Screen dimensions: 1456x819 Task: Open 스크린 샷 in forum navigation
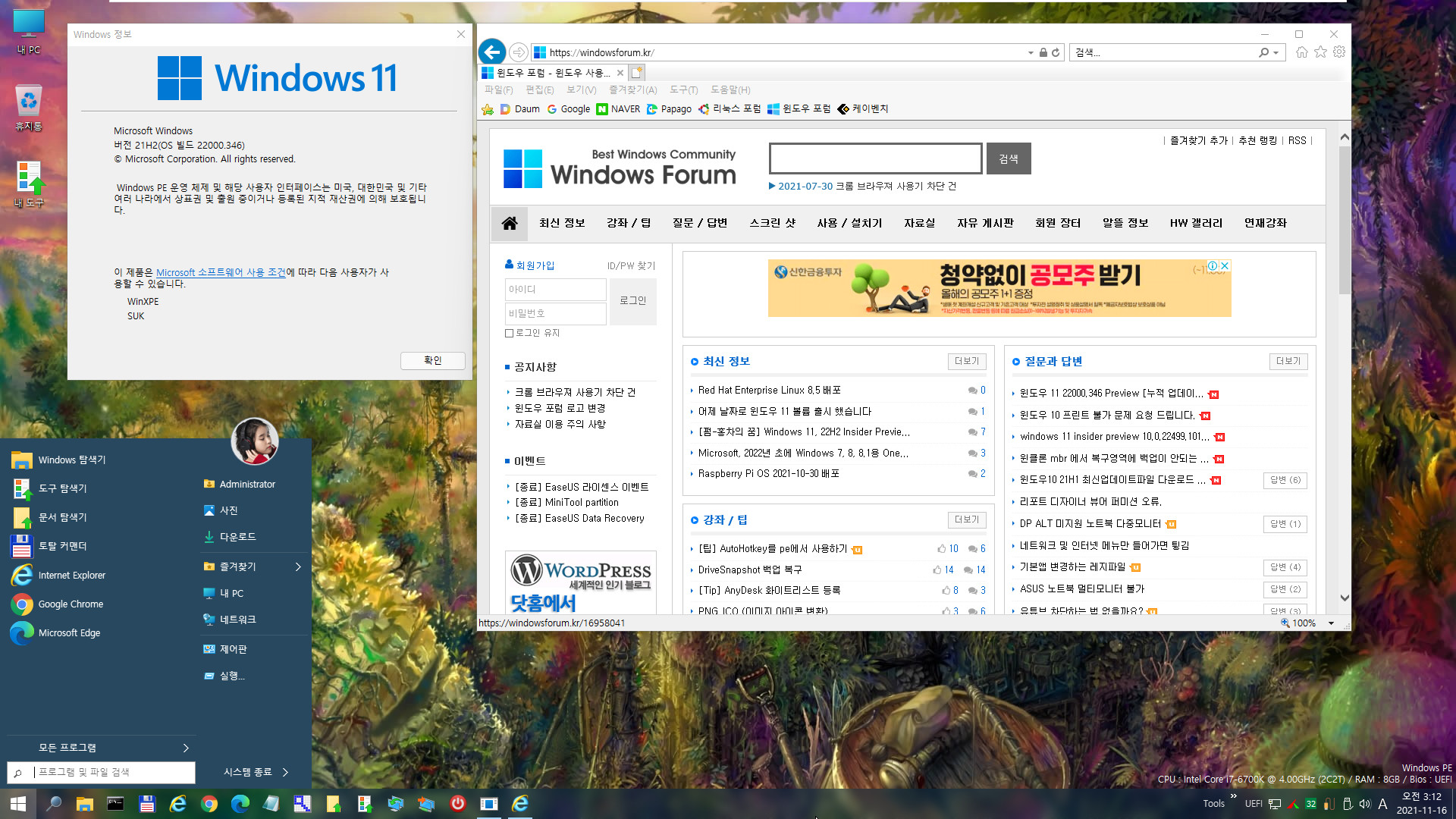[772, 223]
